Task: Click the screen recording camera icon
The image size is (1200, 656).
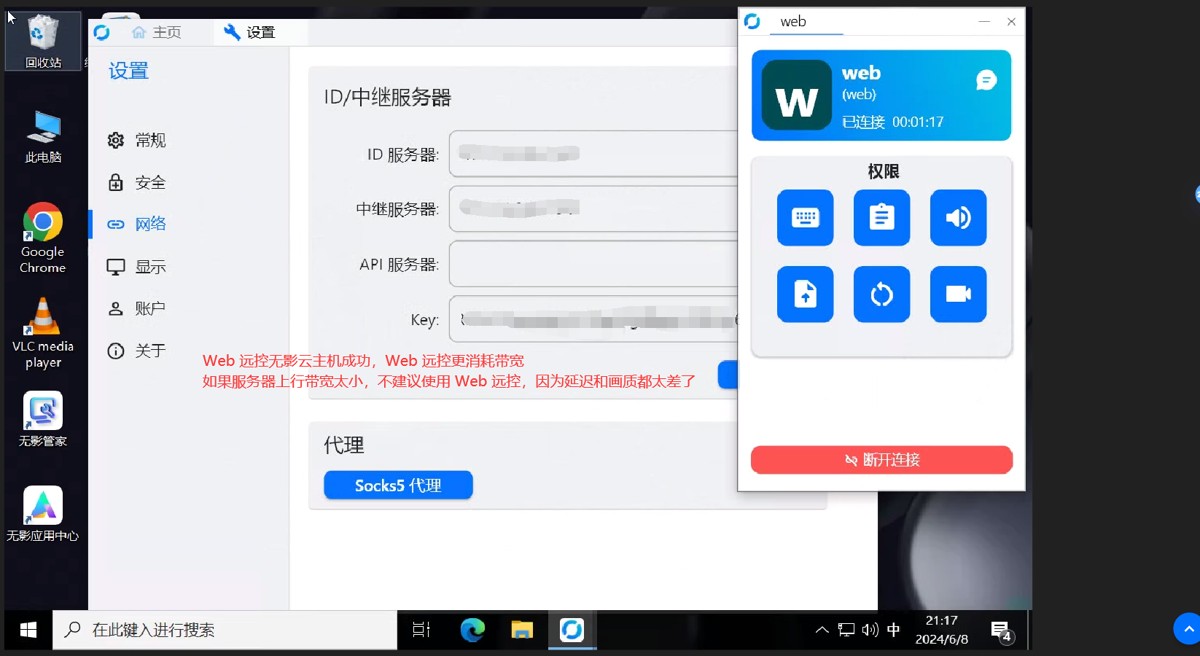Action: click(958, 294)
